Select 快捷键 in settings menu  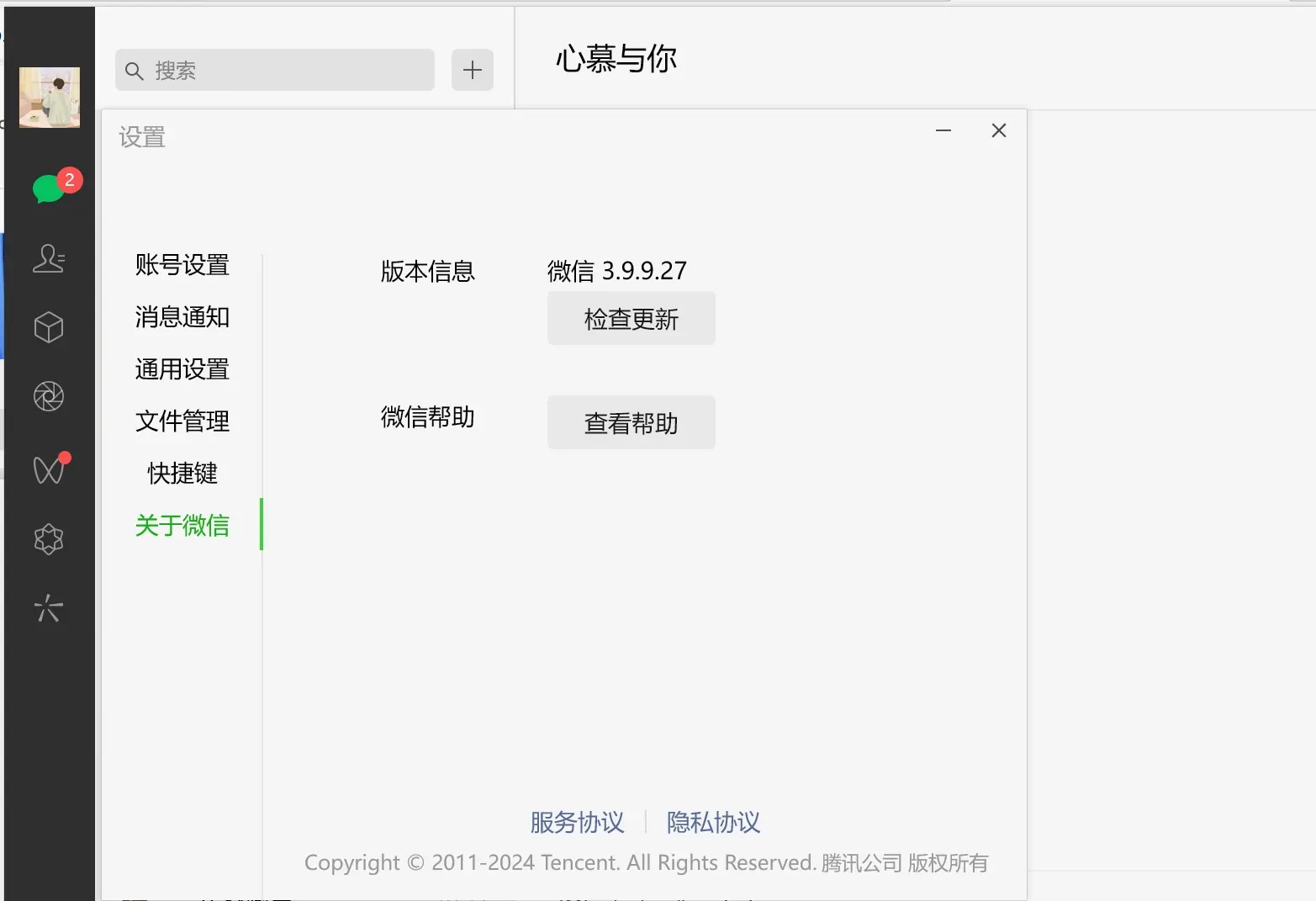pyautogui.click(x=182, y=474)
